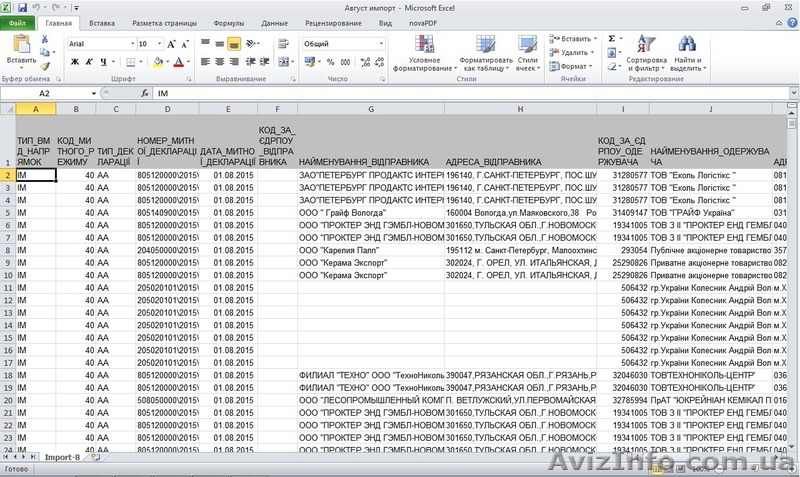Click the AutoSum sigma icon

[612, 39]
